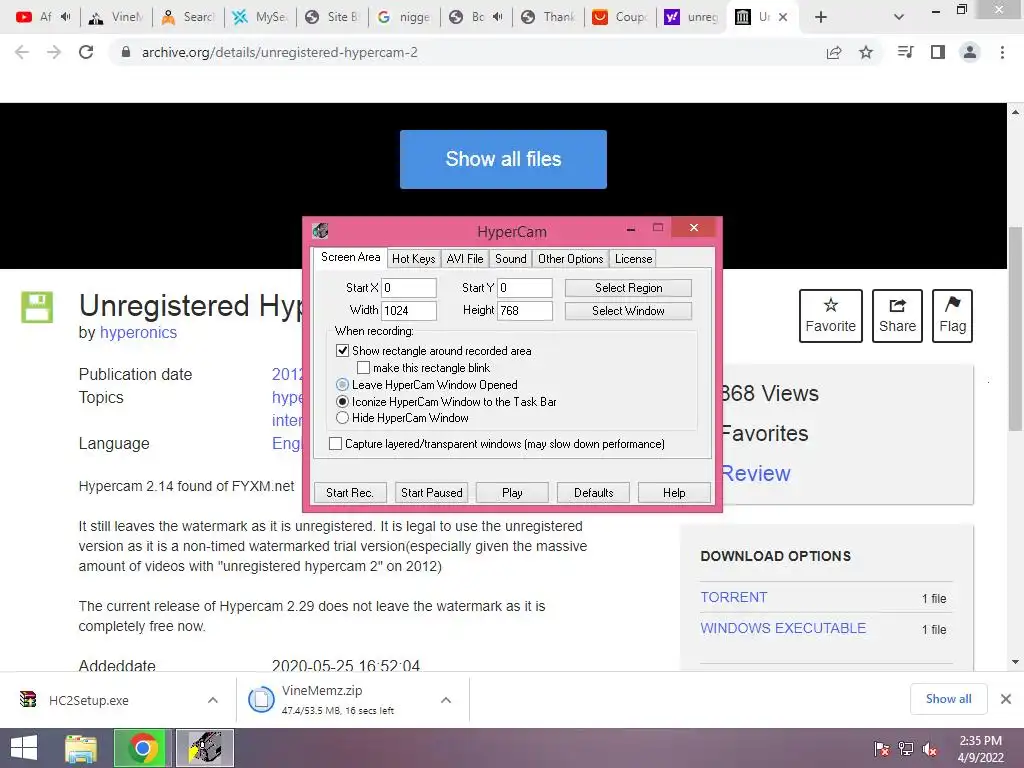Open the Hot Keys tab in HyperCam

click(x=413, y=259)
